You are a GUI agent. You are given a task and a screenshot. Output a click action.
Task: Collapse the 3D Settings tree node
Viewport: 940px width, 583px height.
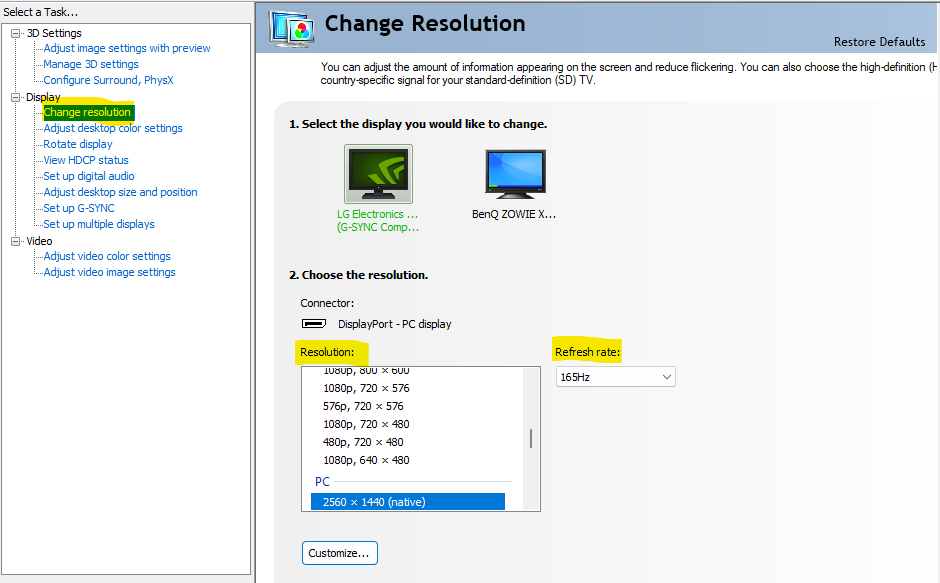(x=16, y=34)
